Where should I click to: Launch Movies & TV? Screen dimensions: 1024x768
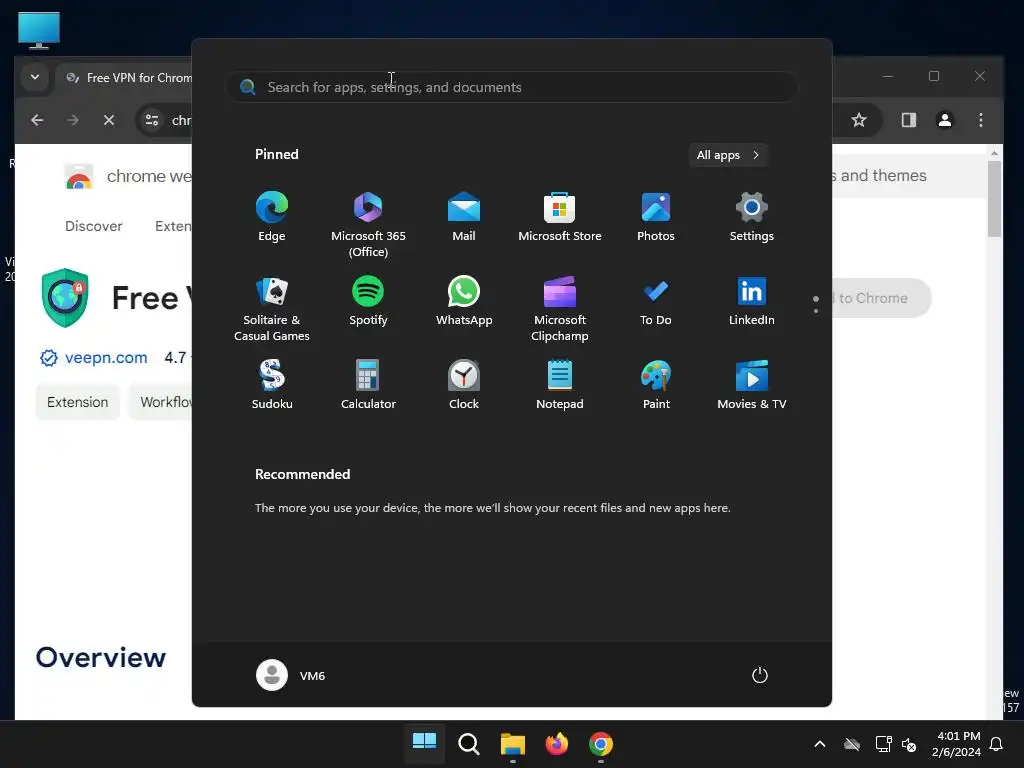tap(752, 385)
